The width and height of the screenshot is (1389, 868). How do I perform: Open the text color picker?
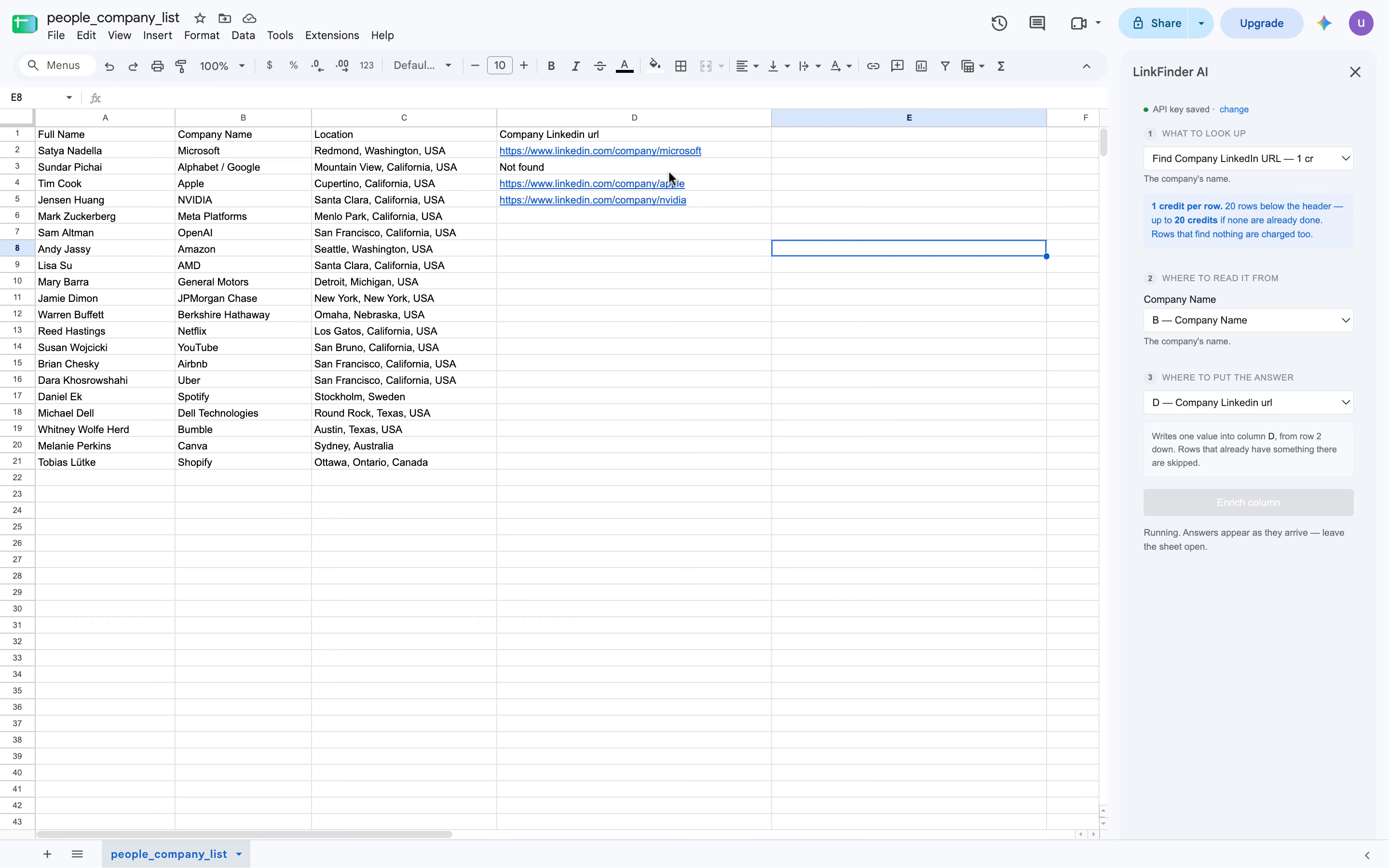pyautogui.click(x=625, y=66)
